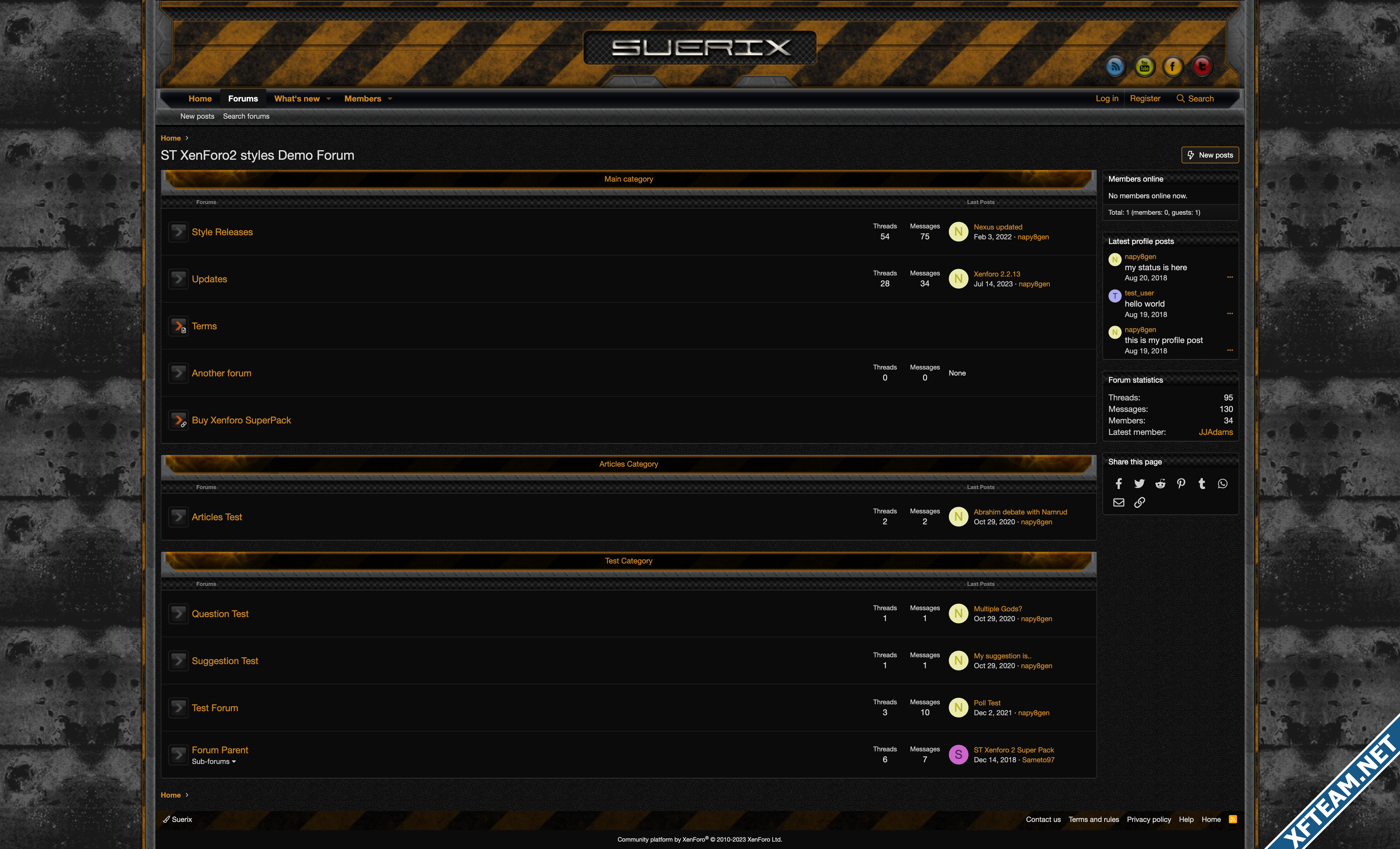This screenshot has height=849, width=1400.
Task: Select the Forums navigation tab
Action: (x=243, y=99)
